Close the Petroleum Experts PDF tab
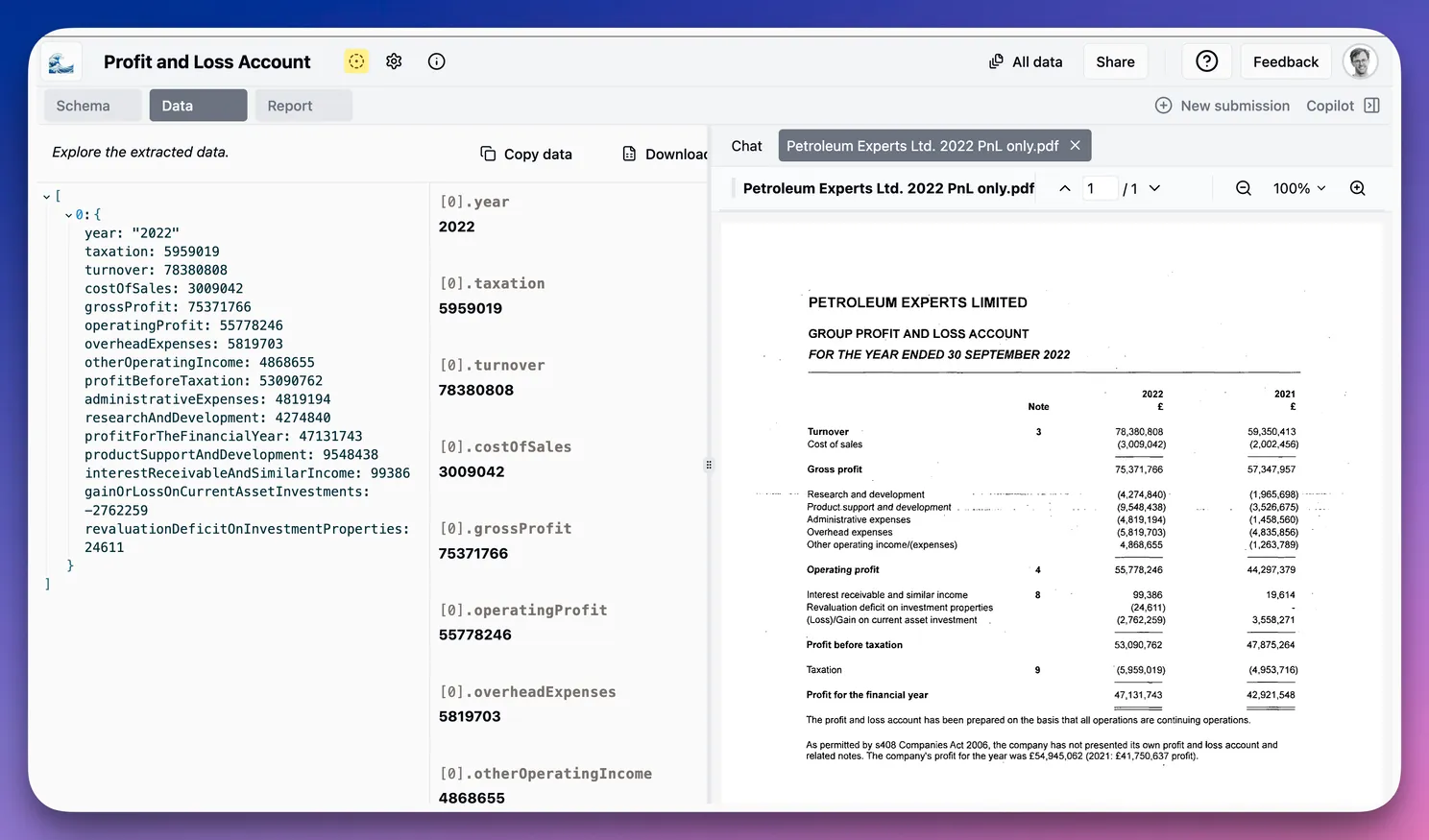This screenshot has height=840, width=1429. click(x=1075, y=146)
